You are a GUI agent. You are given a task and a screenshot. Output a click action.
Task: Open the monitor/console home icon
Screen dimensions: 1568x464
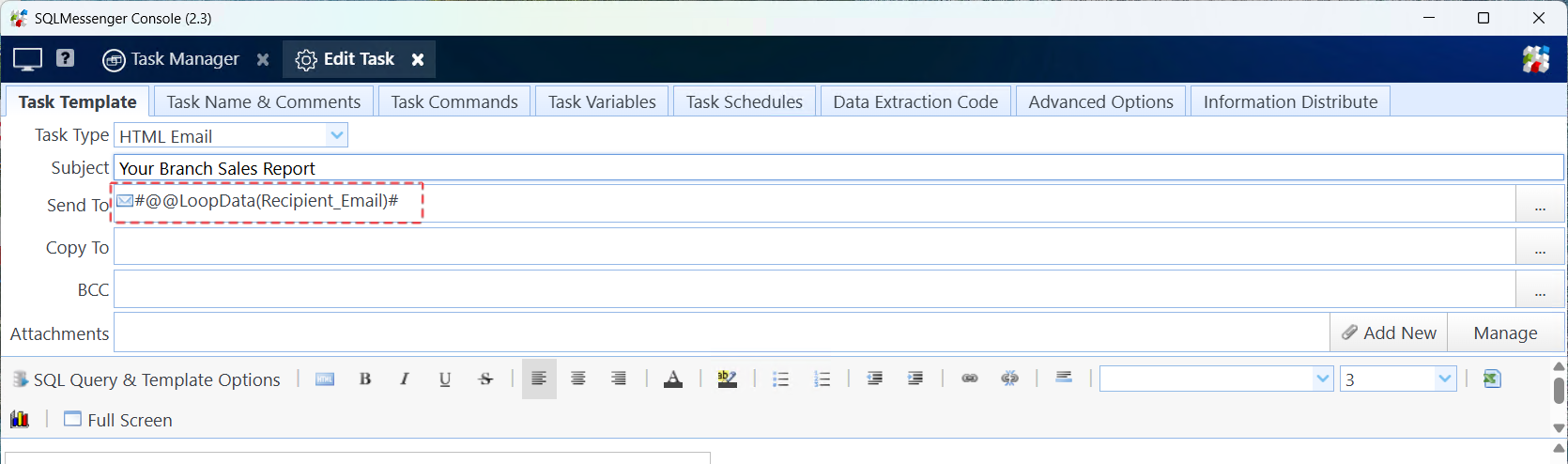point(27,59)
